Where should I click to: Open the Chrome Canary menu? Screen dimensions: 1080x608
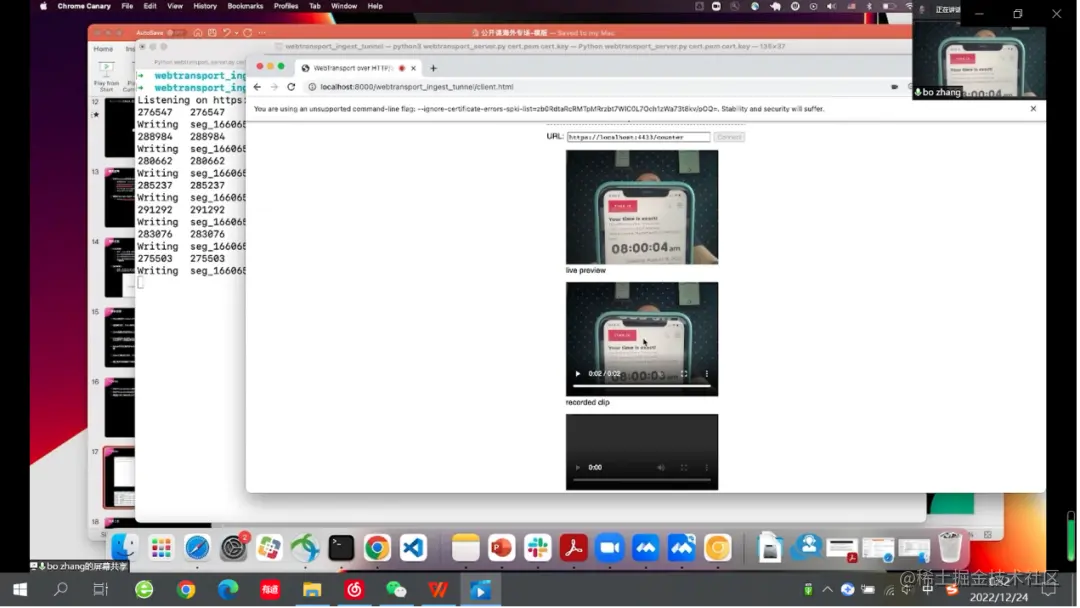point(84,6)
